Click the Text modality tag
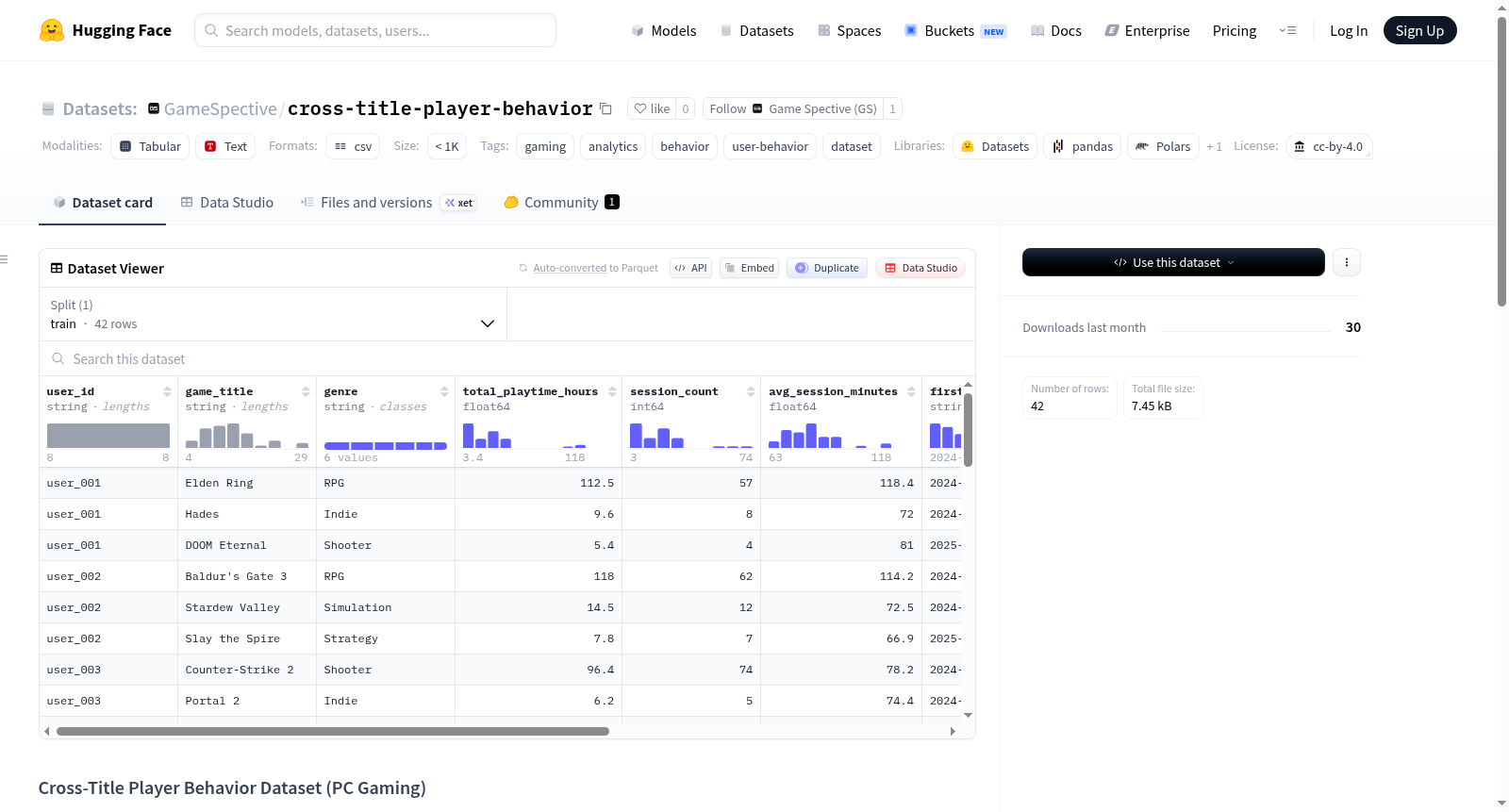The height and width of the screenshot is (812, 1509). (x=226, y=146)
